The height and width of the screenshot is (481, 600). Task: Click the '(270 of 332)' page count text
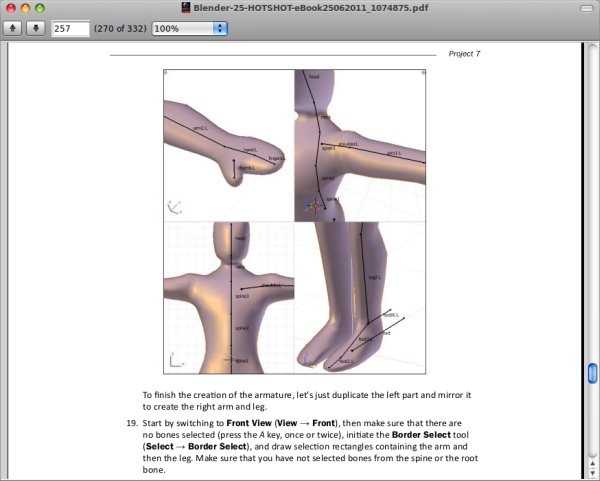[x=120, y=29]
